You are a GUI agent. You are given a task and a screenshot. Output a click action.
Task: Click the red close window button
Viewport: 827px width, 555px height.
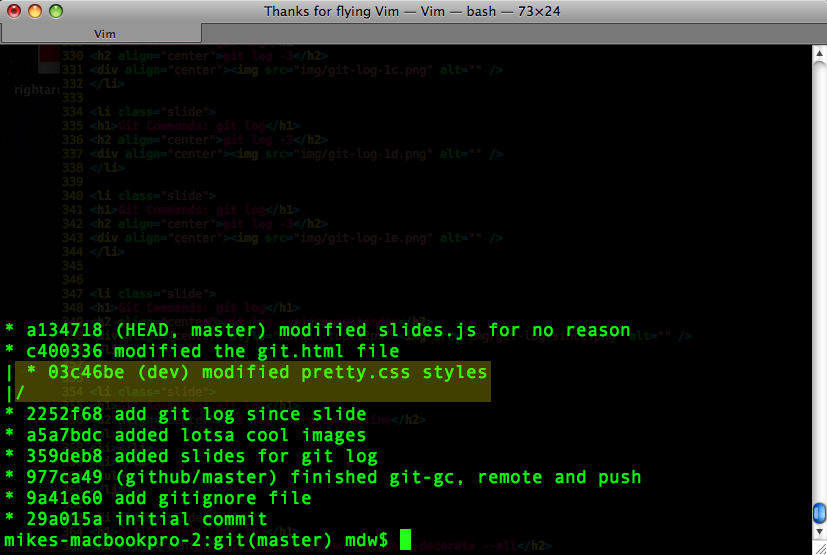point(13,11)
